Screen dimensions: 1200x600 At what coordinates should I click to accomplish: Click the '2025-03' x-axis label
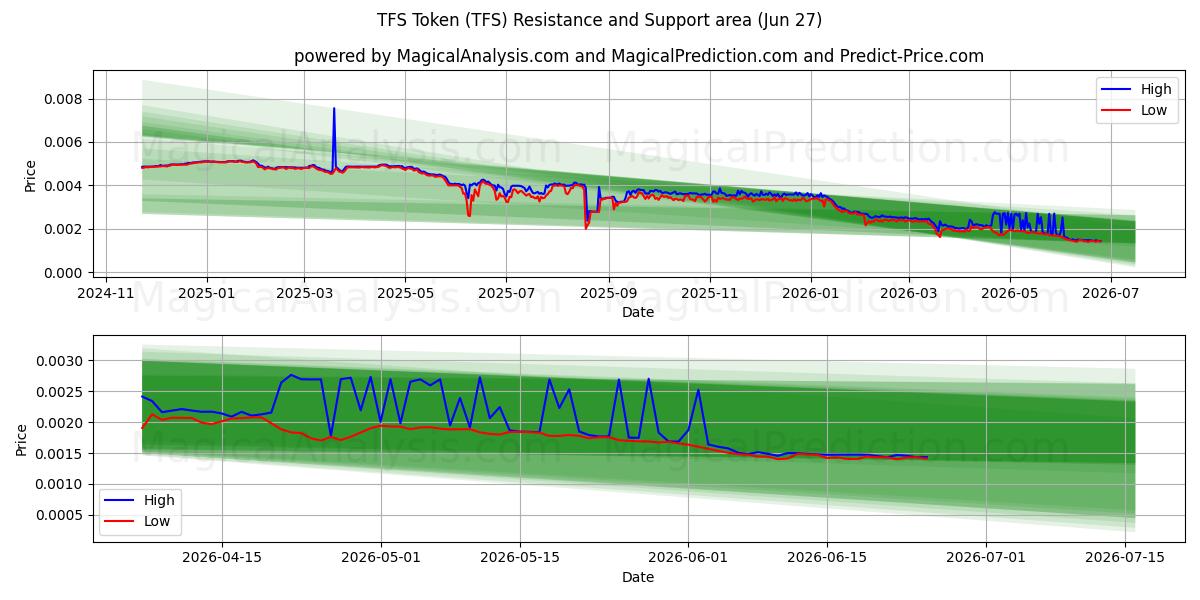pos(304,294)
